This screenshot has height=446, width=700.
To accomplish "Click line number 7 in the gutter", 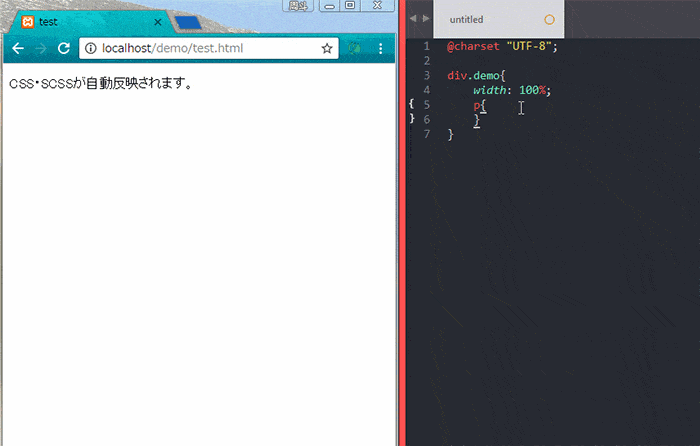I will (x=427, y=133).
